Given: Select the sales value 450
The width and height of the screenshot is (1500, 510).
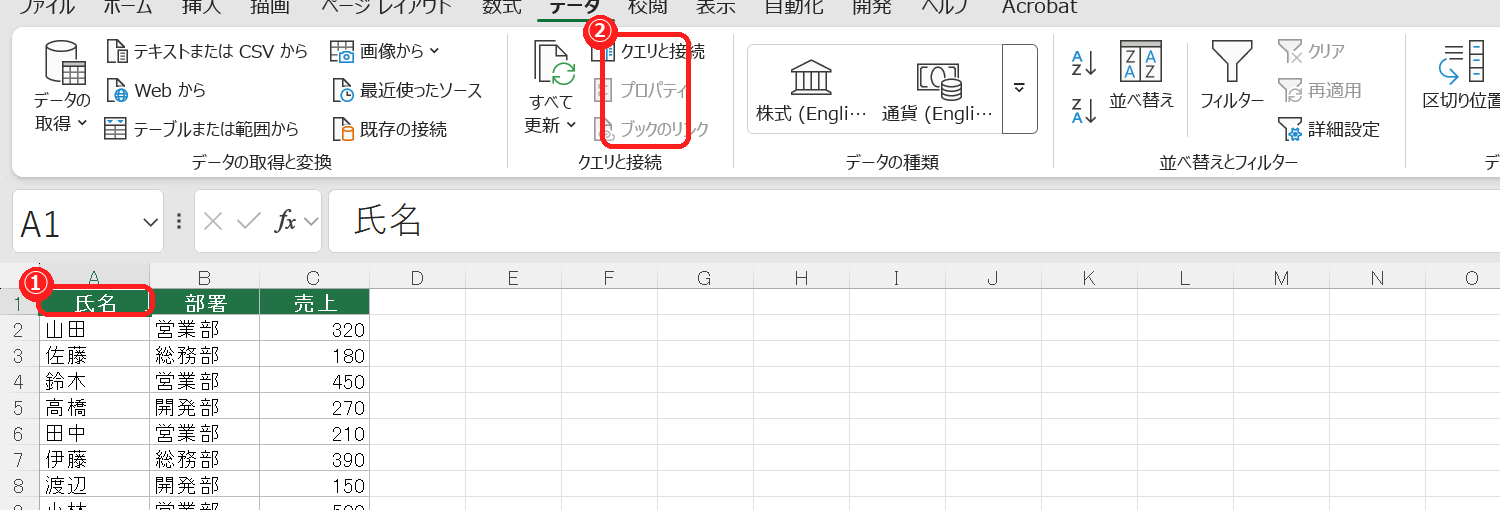Looking at the screenshot, I should click(x=314, y=381).
